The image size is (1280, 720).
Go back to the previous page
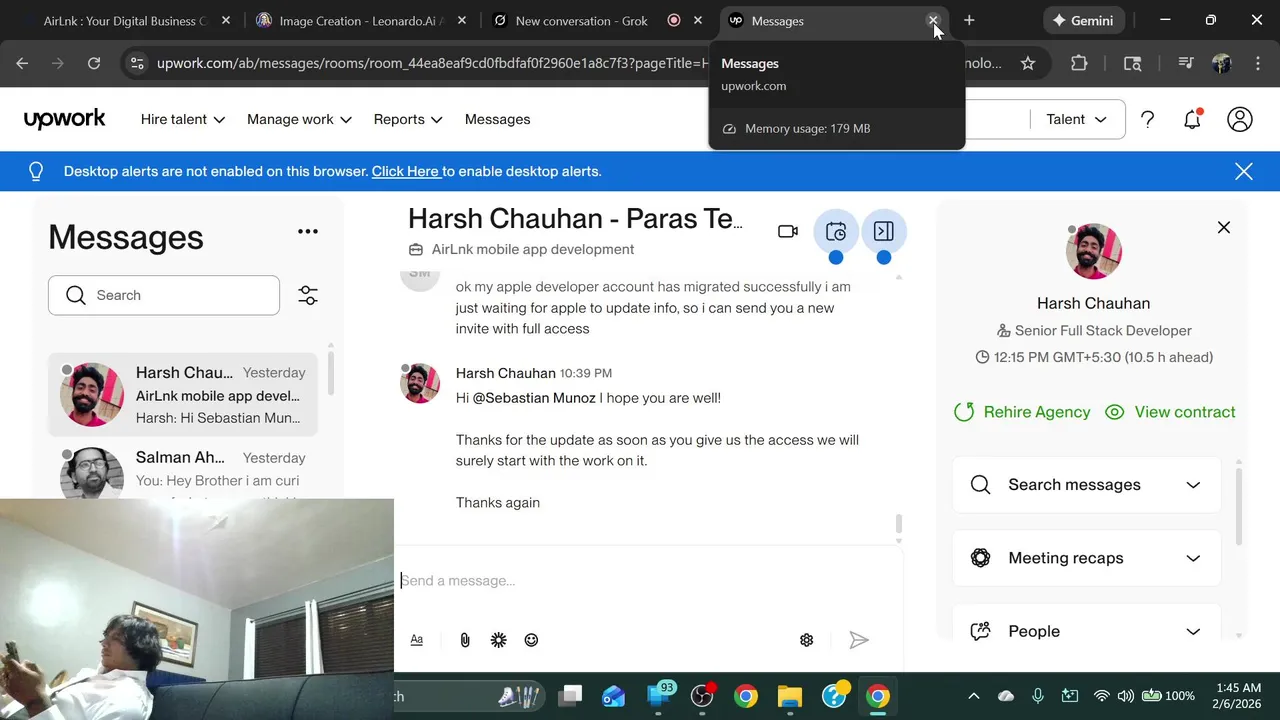pos(22,63)
